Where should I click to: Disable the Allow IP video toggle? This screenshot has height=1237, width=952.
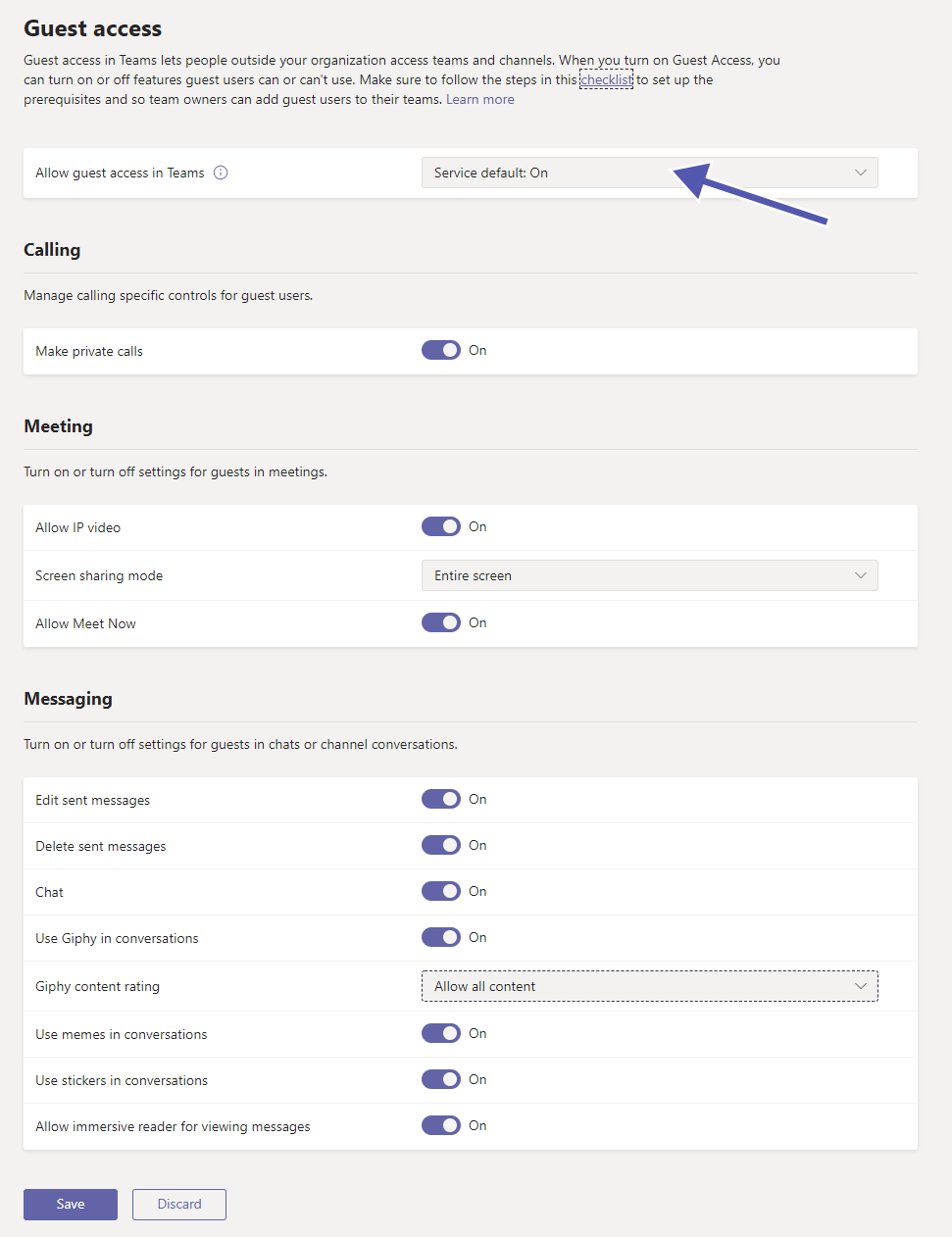pos(441,526)
